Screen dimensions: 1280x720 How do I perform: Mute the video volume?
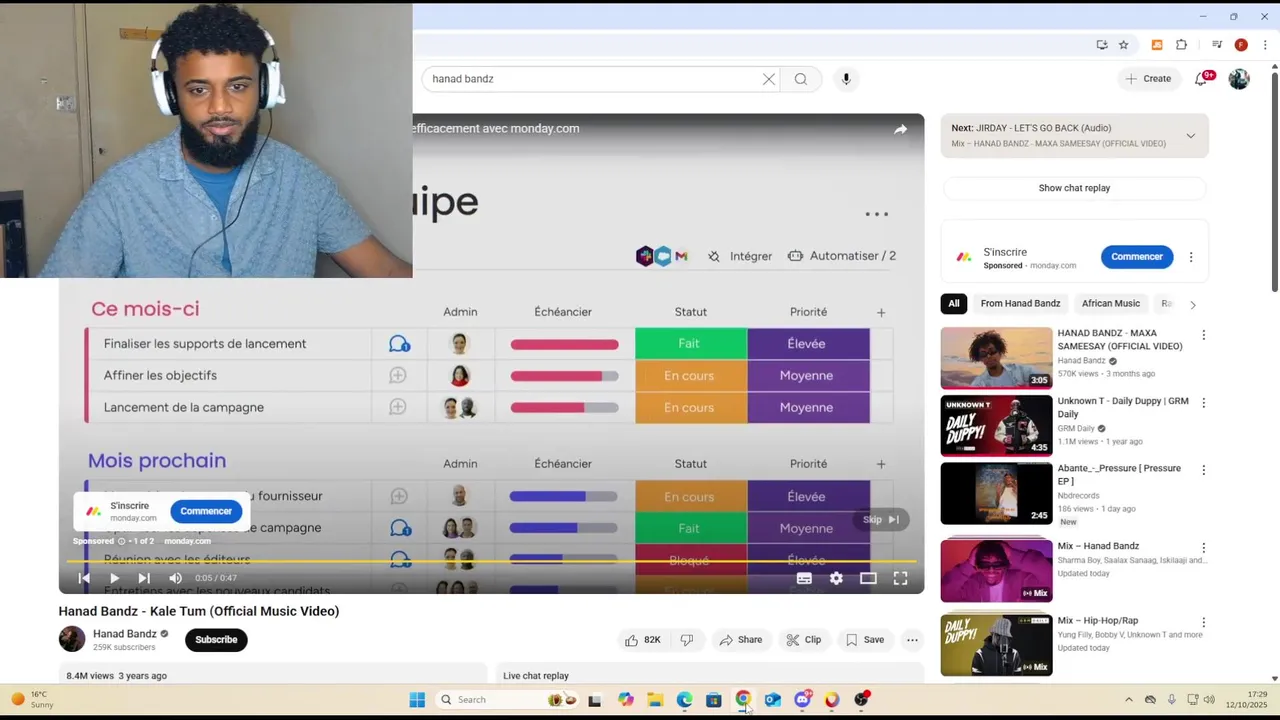coord(175,578)
